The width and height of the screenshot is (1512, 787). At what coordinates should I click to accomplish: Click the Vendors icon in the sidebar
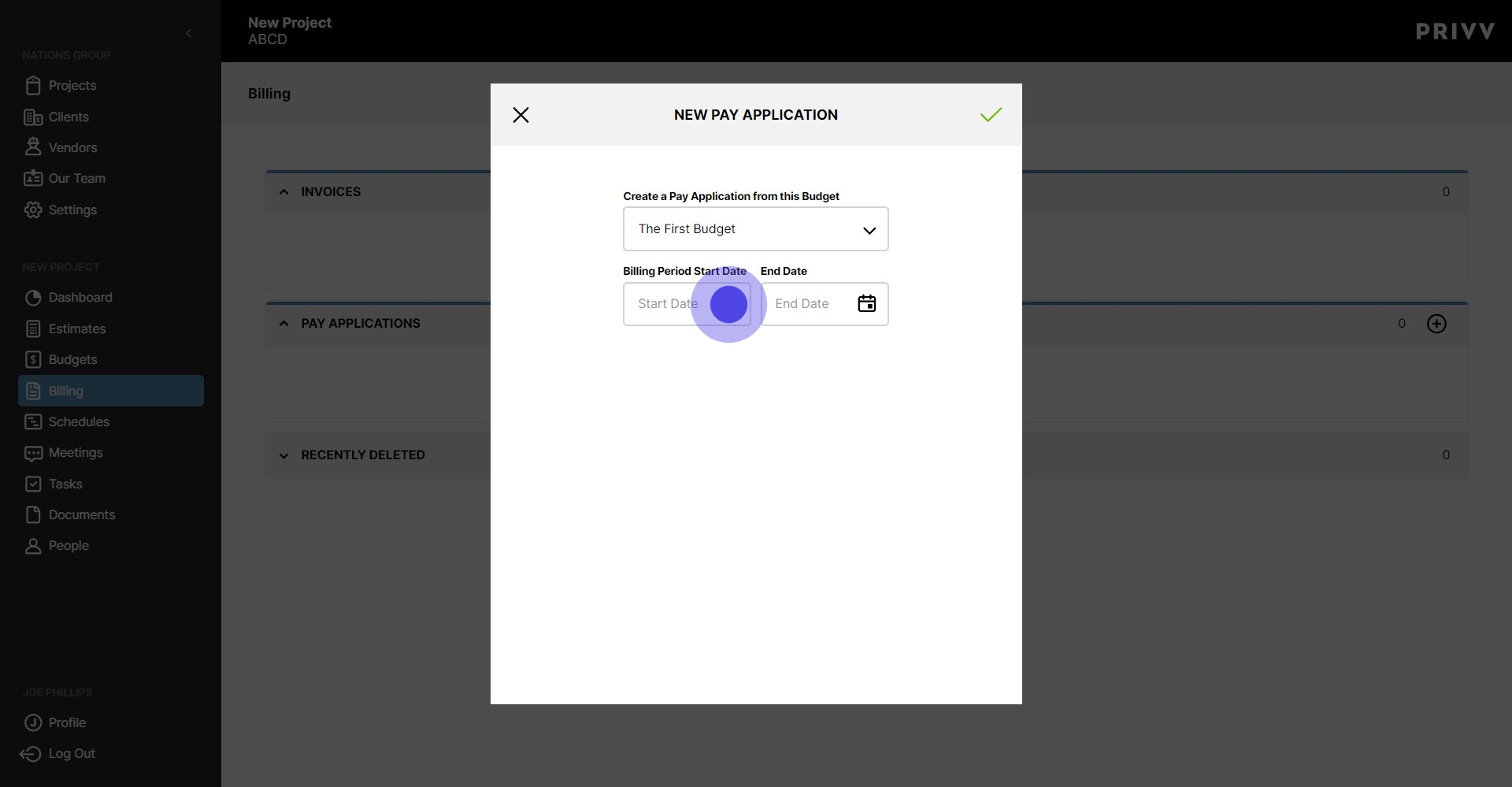tap(33, 147)
